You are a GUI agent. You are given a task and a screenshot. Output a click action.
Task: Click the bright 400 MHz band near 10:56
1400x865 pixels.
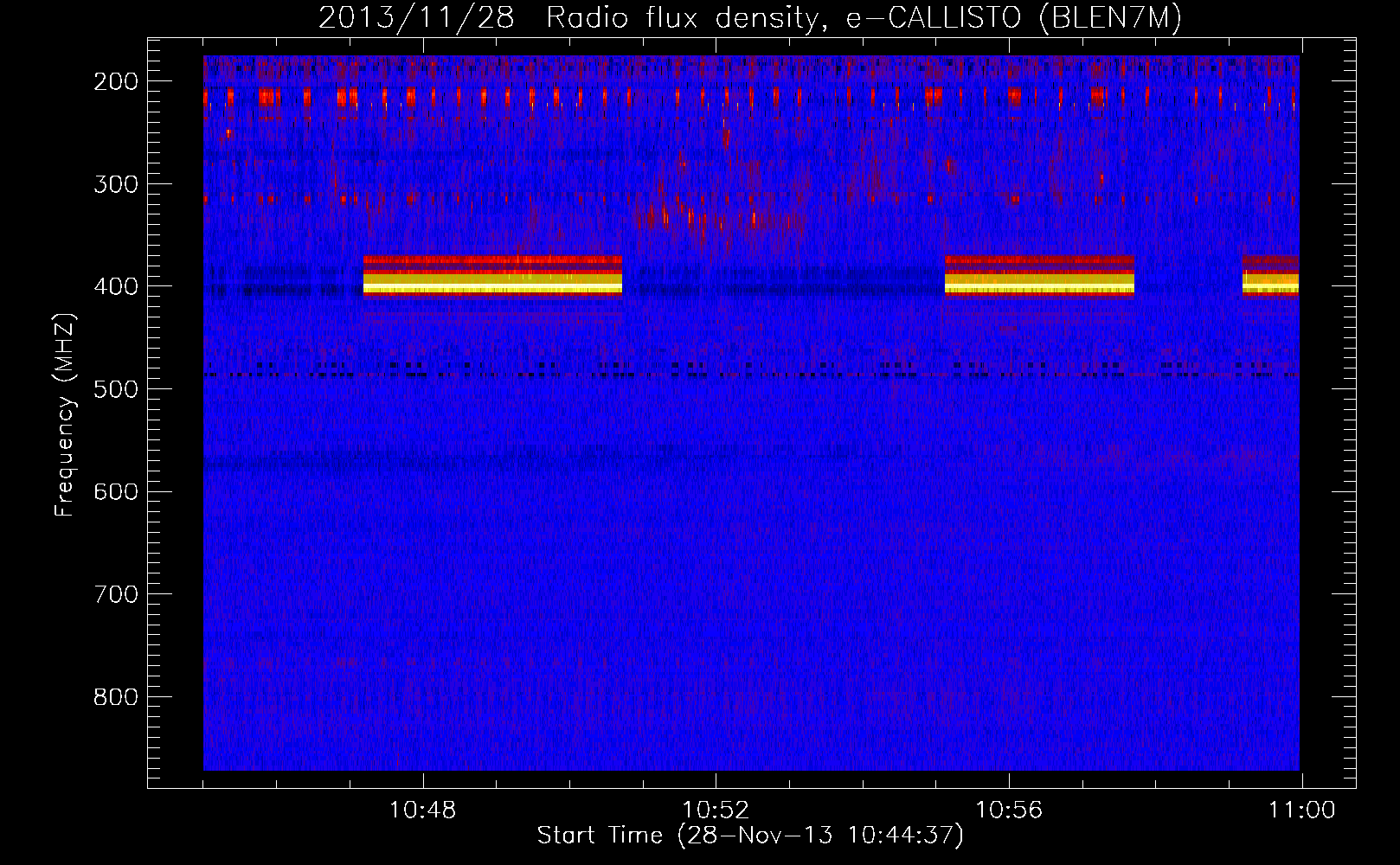1039,276
